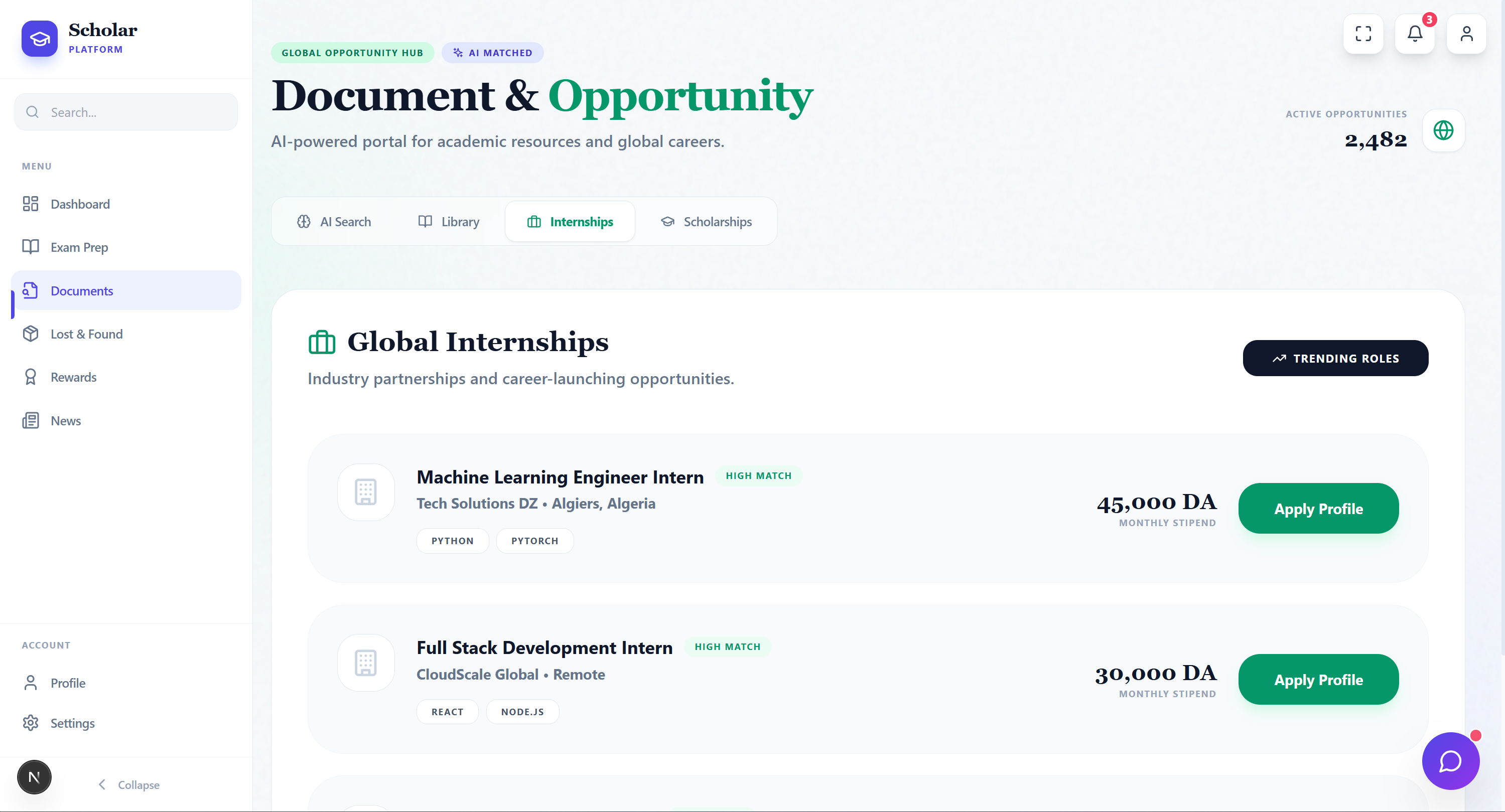This screenshot has width=1505, height=812.
Task: Switch to the AI Search tab
Action: tap(334, 222)
